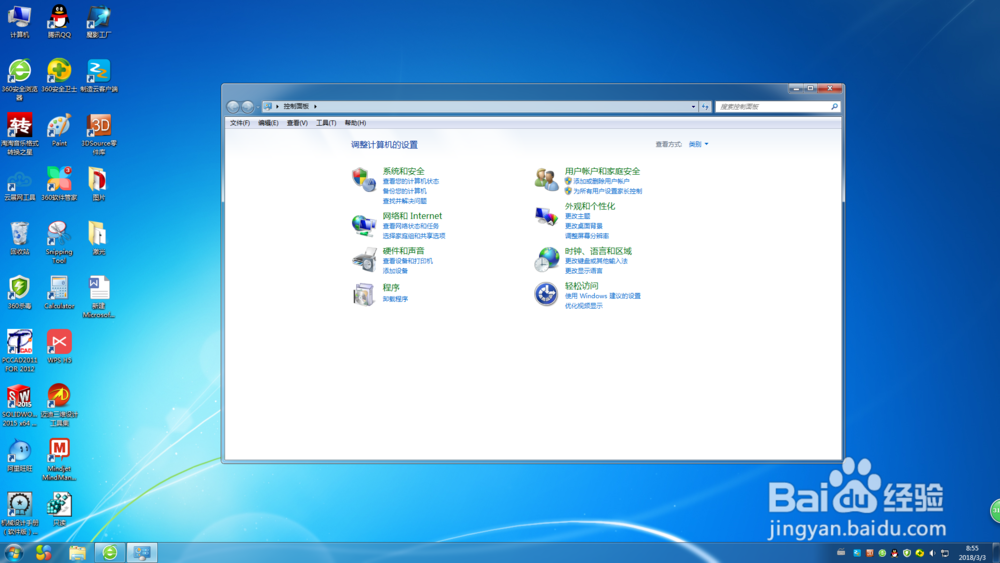
Task: Click the Appearance and Personalization monitor icon
Action: click(547, 216)
